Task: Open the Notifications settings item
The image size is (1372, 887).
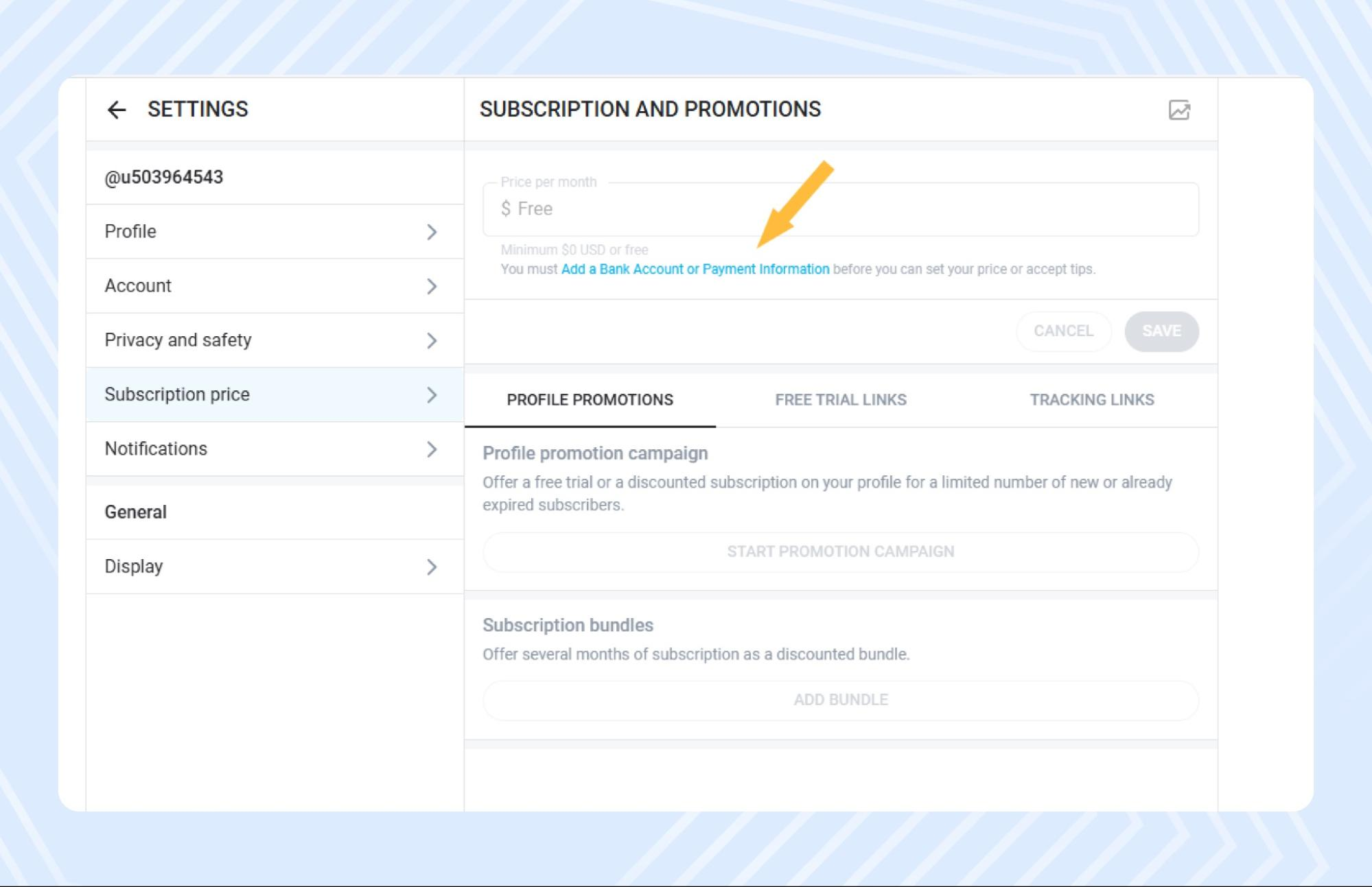Action: [156, 449]
